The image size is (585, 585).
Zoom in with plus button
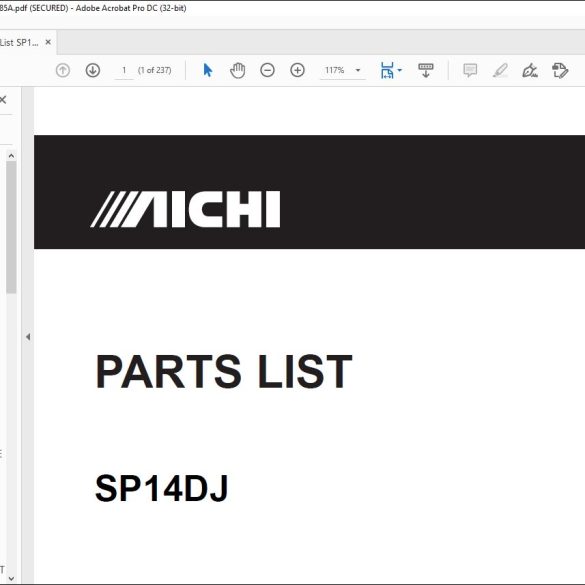(x=297, y=70)
